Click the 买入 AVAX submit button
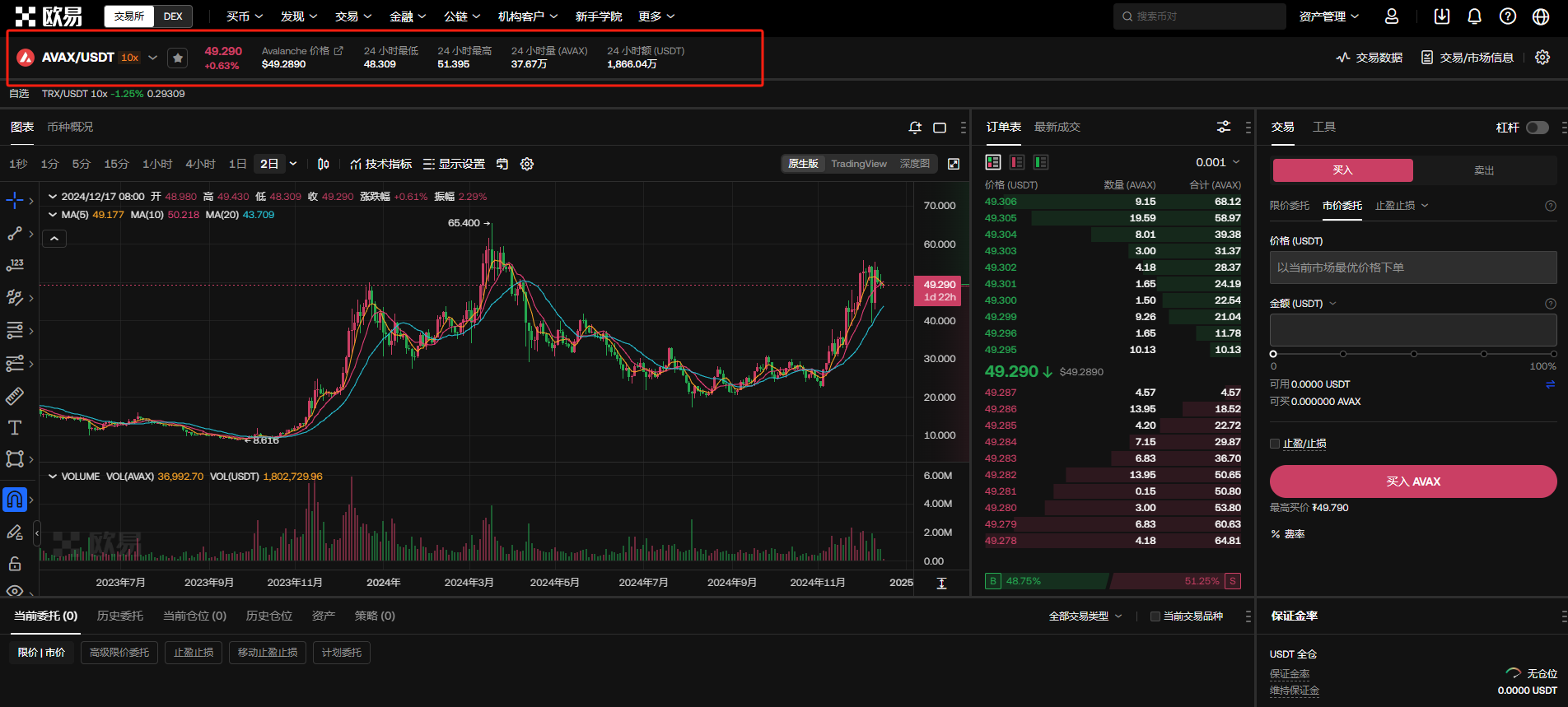The width and height of the screenshot is (1568, 707). (x=1413, y=481)
